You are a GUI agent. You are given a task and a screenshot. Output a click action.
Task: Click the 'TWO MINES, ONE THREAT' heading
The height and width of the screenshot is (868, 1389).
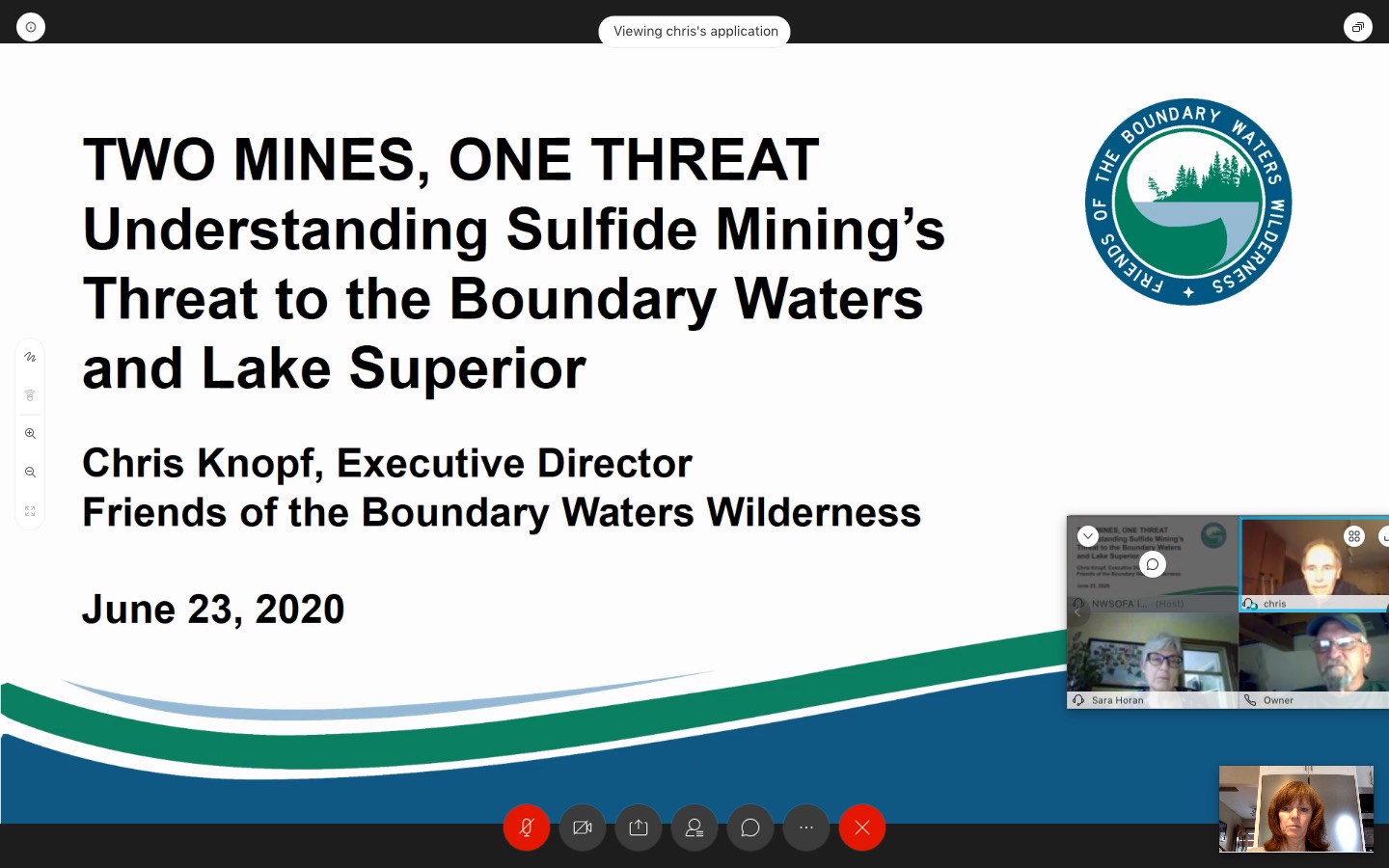pyautogui.click(x=450, y=159)
